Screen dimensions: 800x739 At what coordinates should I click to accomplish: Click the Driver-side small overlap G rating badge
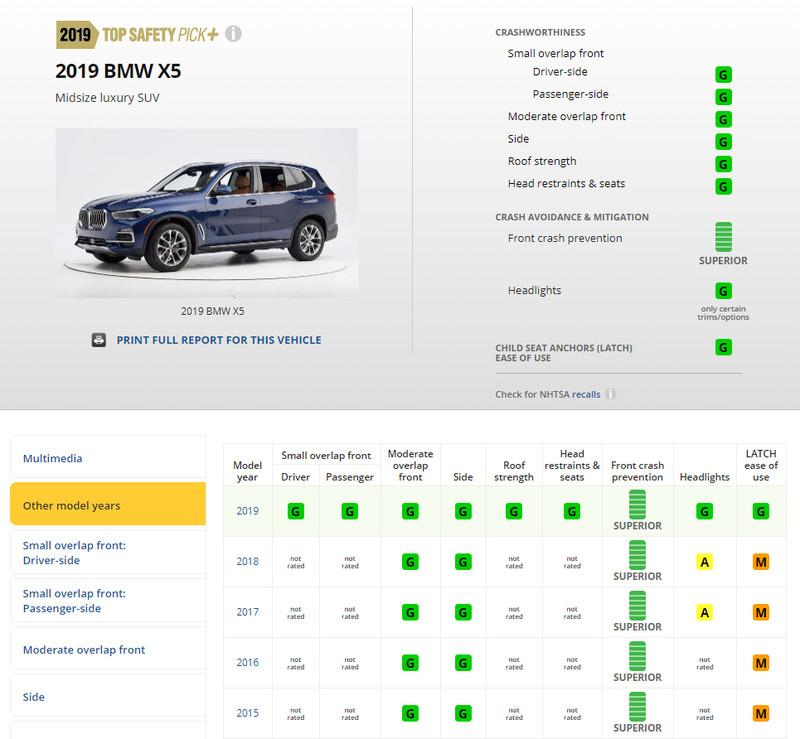(723, 75)
